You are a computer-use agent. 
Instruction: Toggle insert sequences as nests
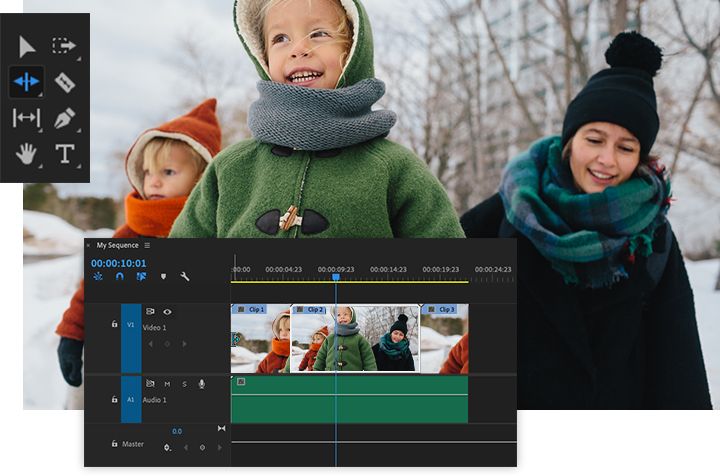click(98, 276)
